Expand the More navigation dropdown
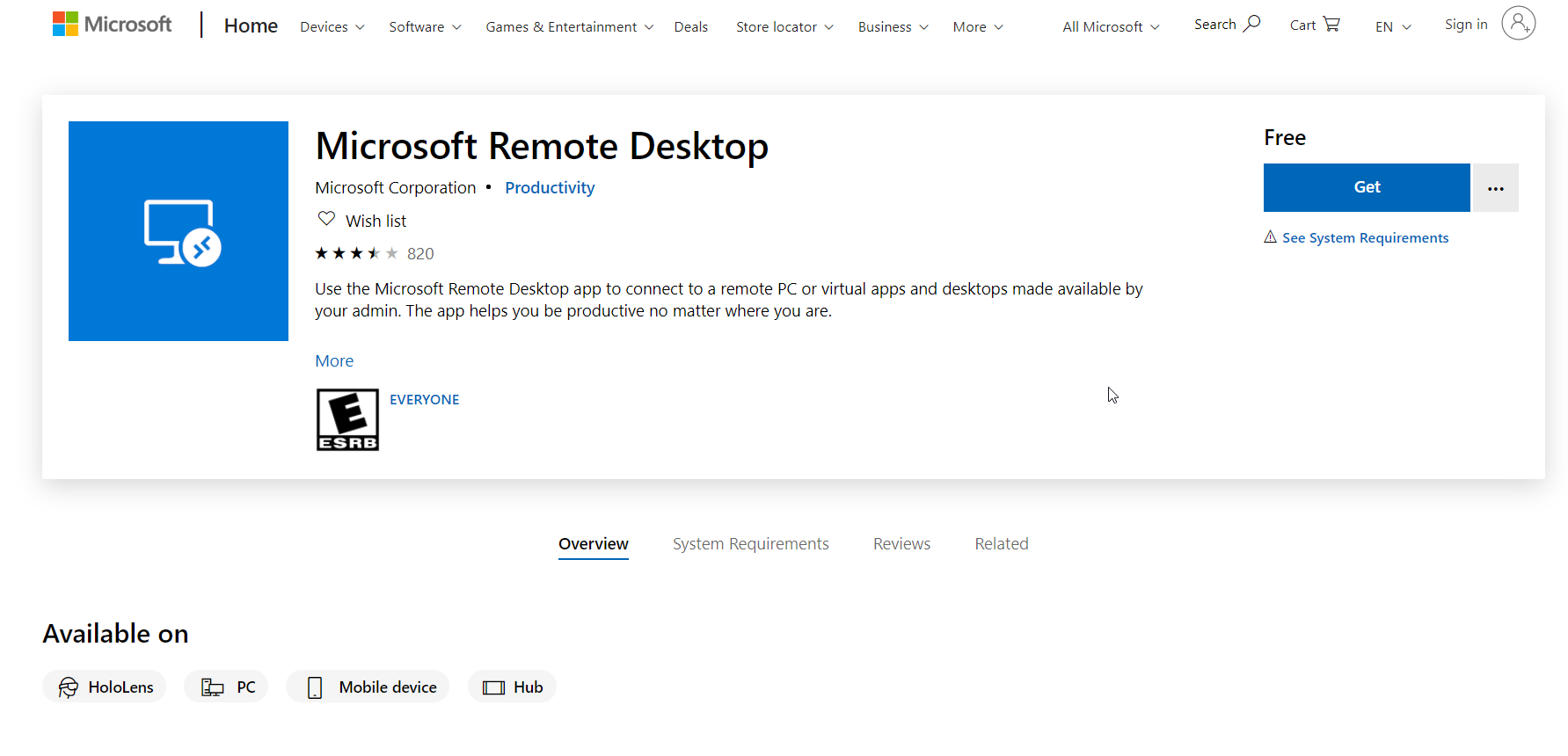 pos(978,27)
